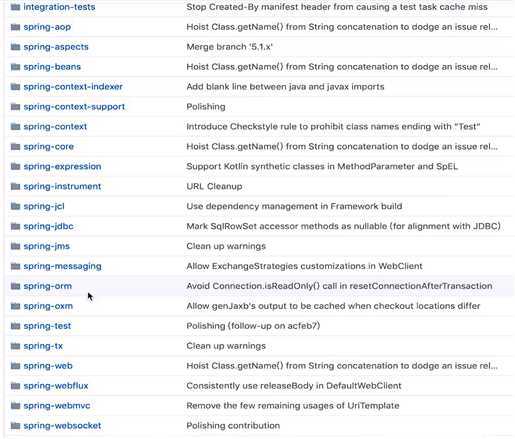The width and height of the screenshot is (515, 439).
Task: Click the folder icon beside spring-beans
Action: click(15, 67)
